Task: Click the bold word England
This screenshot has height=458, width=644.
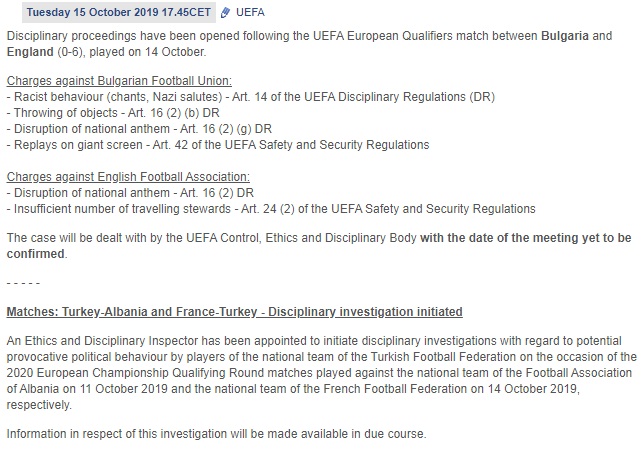Action: point(30,52)
